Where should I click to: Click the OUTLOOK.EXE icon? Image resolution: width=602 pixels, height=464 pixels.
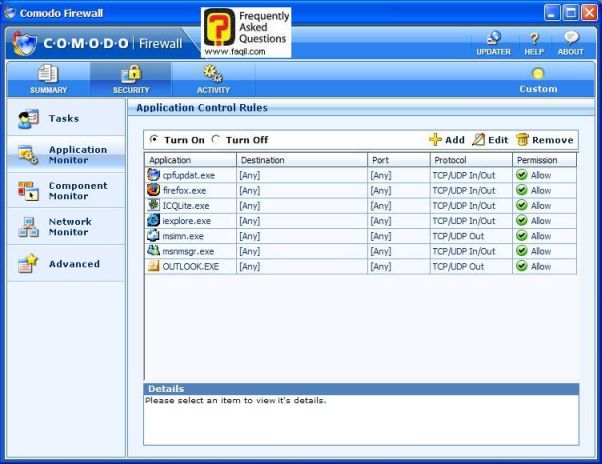(153, 266)
